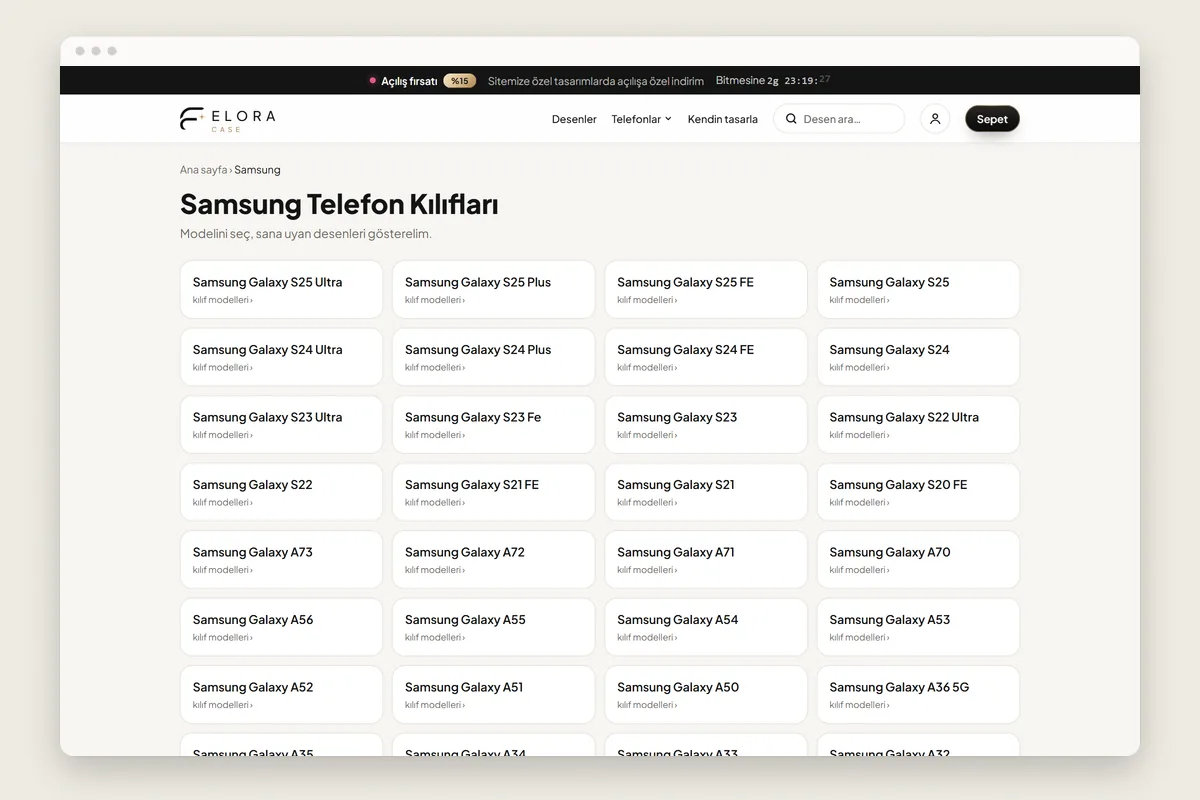Focus the Desen ara search field
This screenshot has height=800, width=1200.
[839, 119]
